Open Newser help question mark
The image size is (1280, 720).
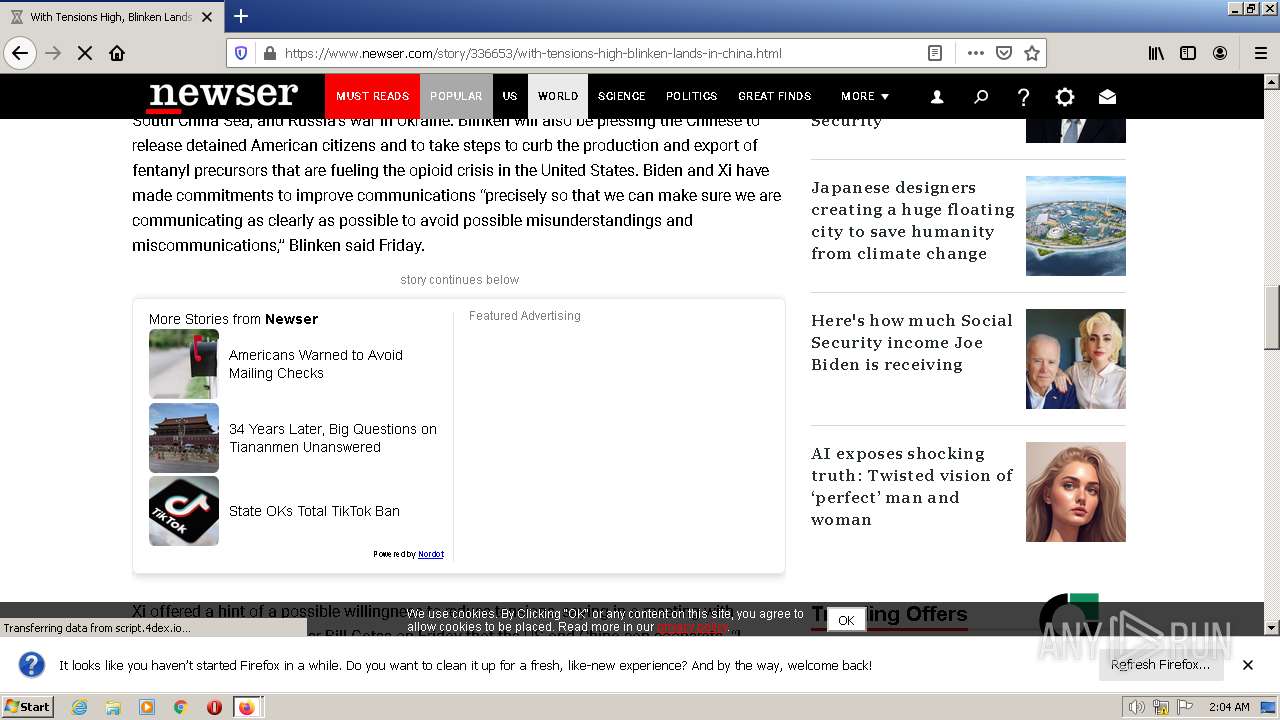coord(1023,97)
